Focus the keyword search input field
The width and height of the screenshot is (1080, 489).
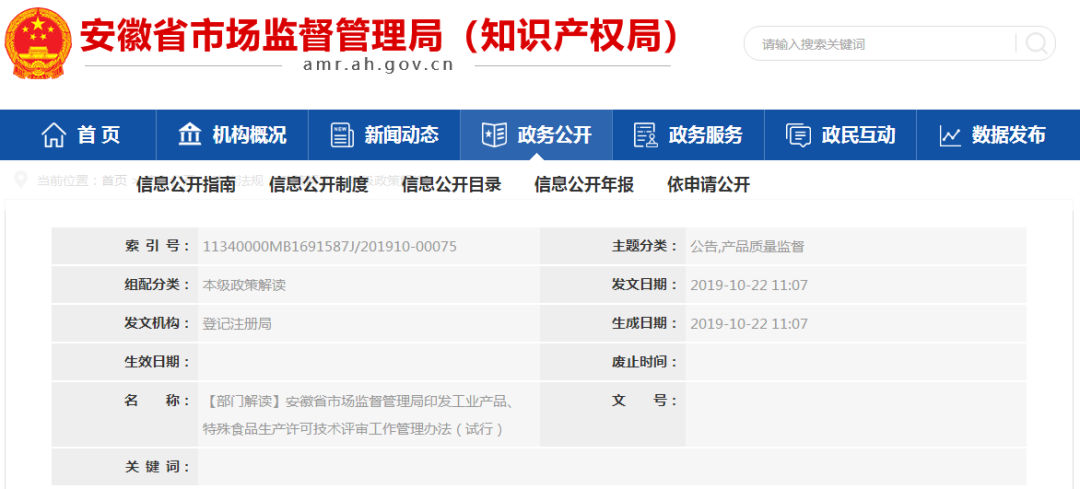pos(882,44)
